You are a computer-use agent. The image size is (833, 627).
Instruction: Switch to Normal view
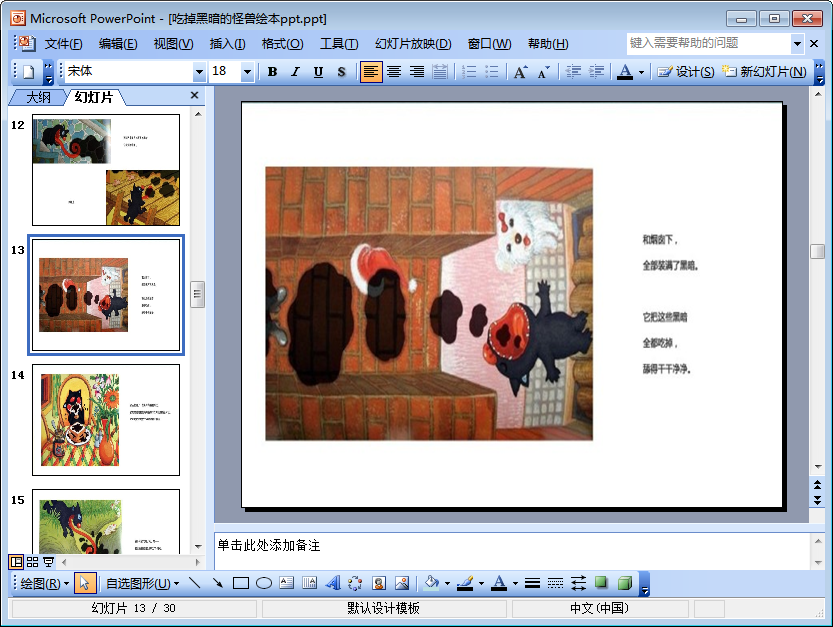(16, 562)
